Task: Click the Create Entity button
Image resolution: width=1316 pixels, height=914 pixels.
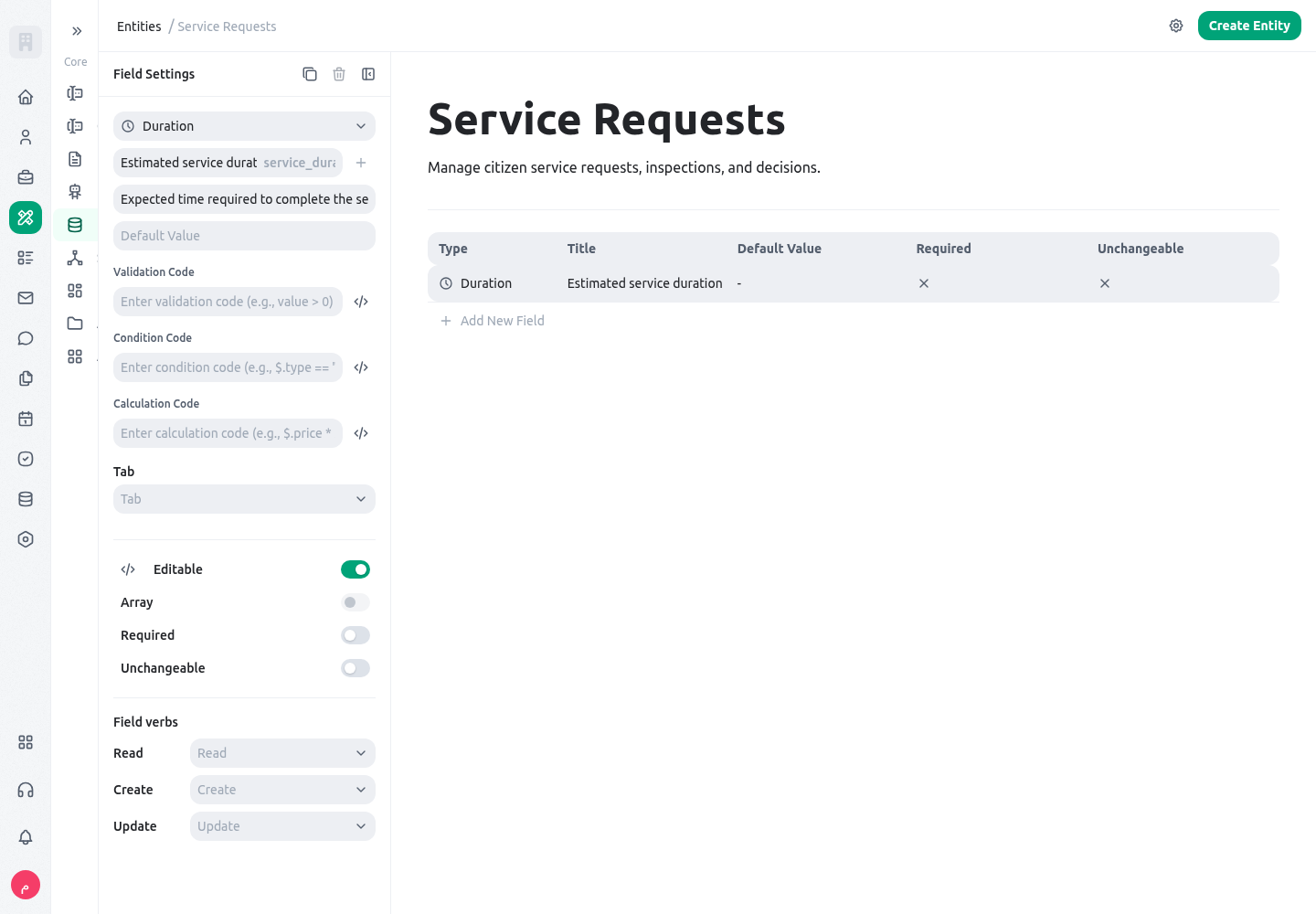Action: (1249, 26)
